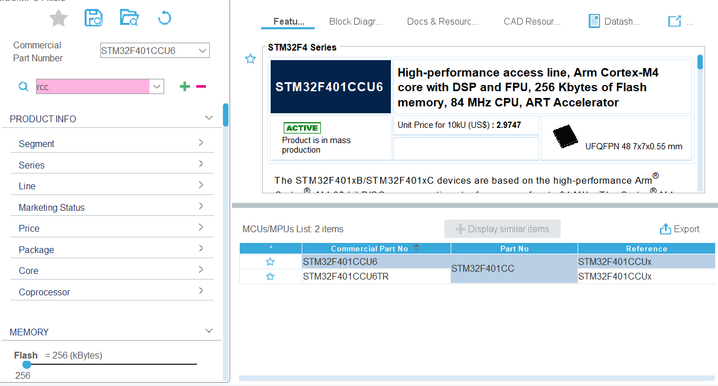The image size is (718, 386).
Task: Open the load saved search folder icon
Action: [x=129, y=18]
